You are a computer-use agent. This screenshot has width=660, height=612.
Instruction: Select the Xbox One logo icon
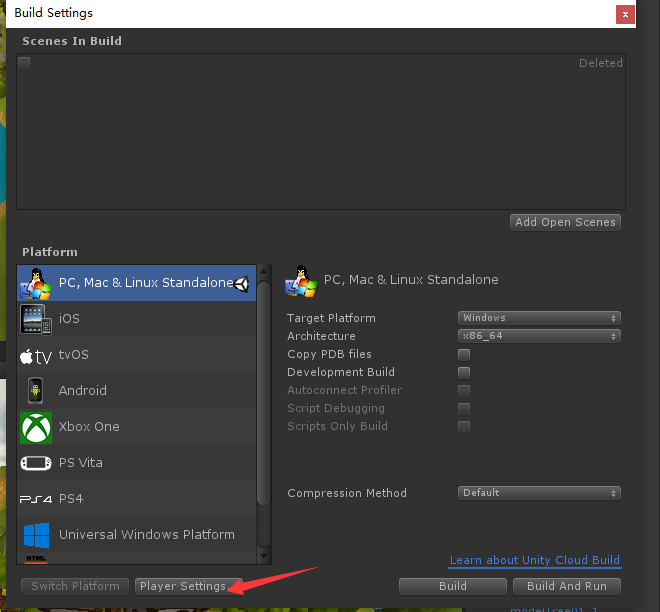(x=36, y=428)
